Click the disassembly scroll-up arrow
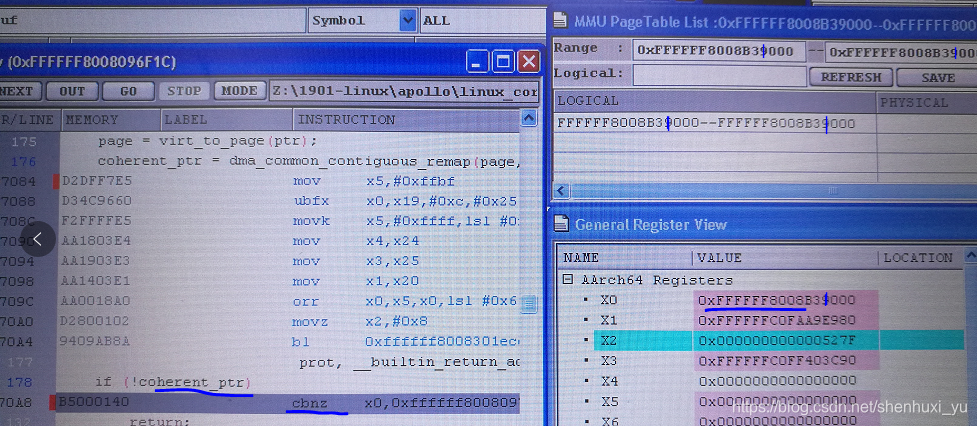 click(x=529, y=118)
